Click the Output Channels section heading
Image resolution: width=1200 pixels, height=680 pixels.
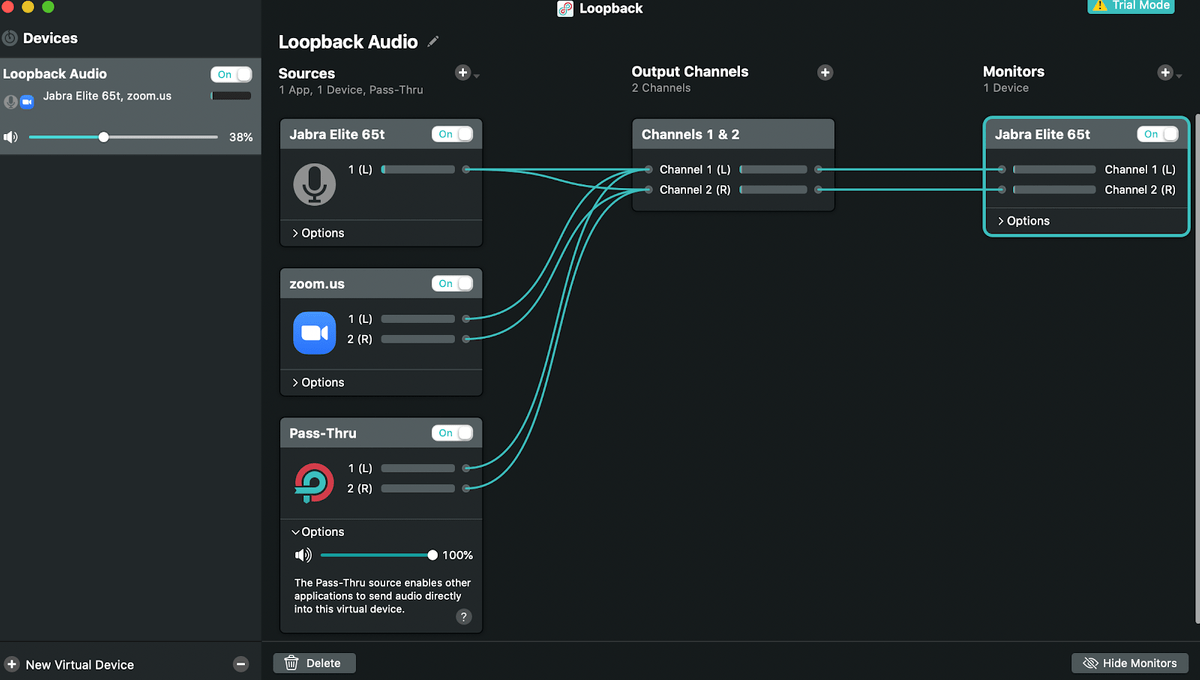[690, 72]
